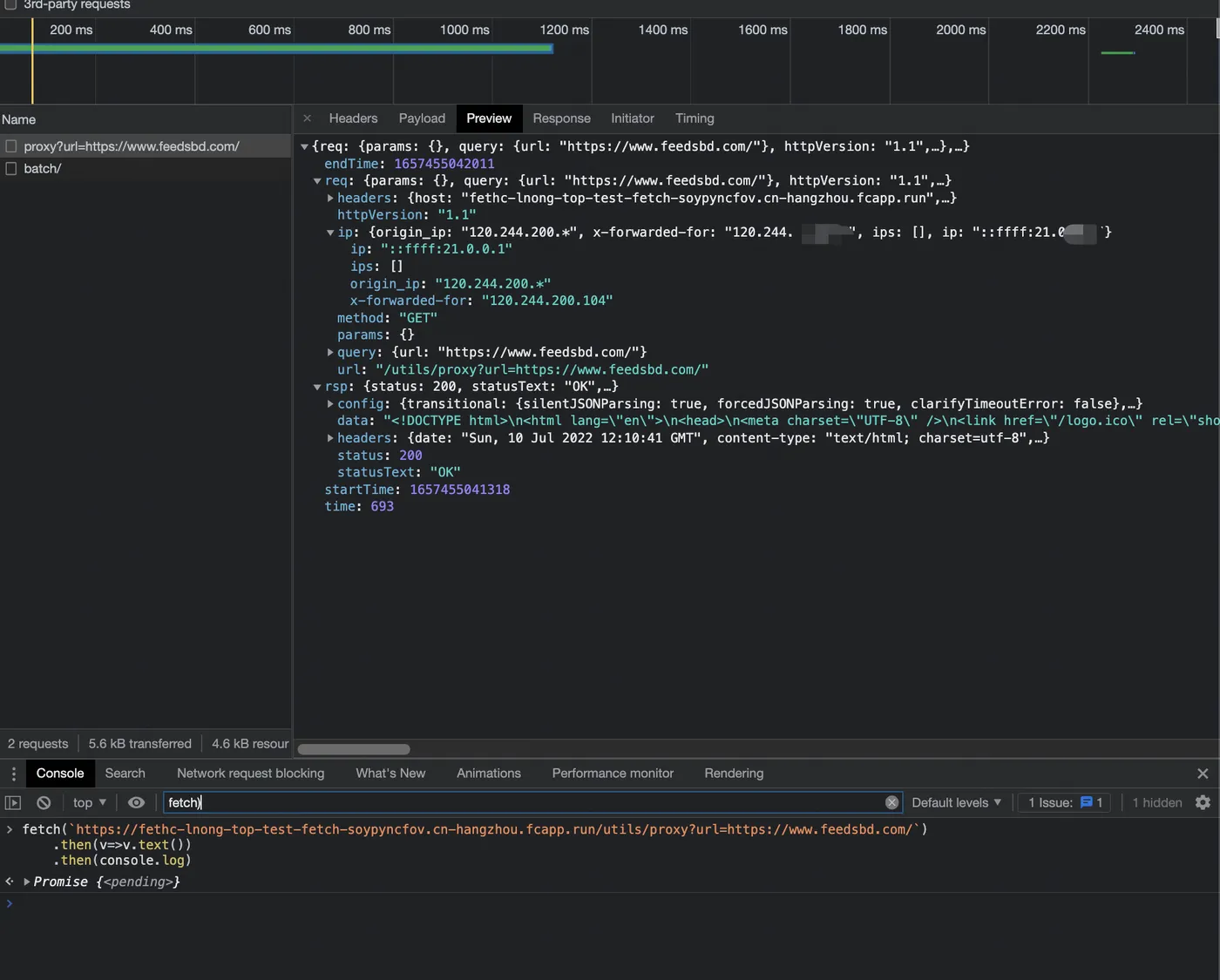Click the 1 Issue button
Screen dimensions: 1220x980
point(1065,803)
